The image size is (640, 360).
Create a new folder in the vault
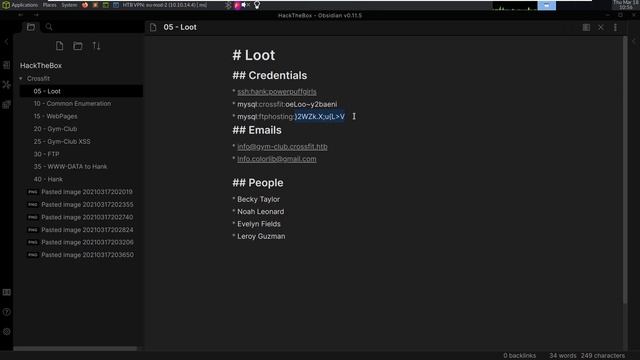pyautogui.click(x=78, y=46)
